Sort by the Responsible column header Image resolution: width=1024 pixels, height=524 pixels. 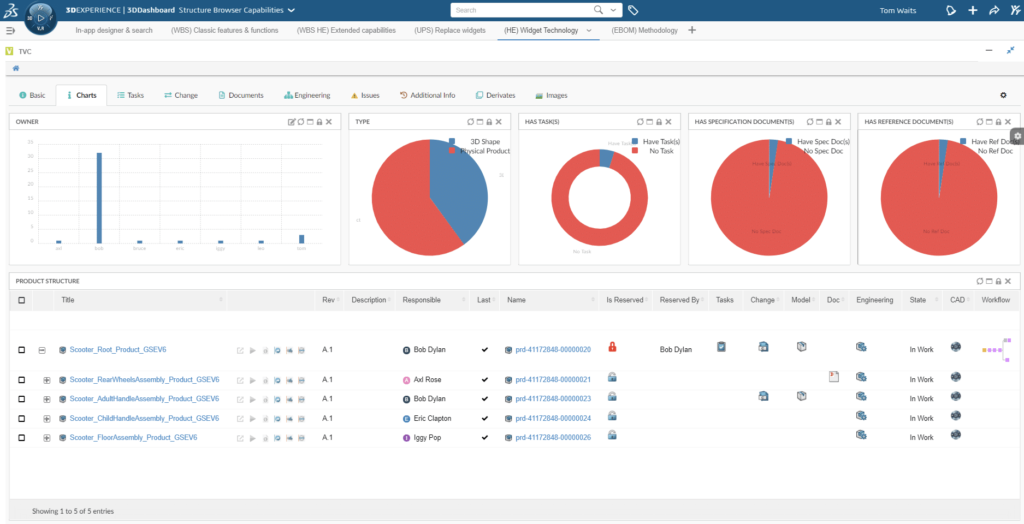[421, 300]
